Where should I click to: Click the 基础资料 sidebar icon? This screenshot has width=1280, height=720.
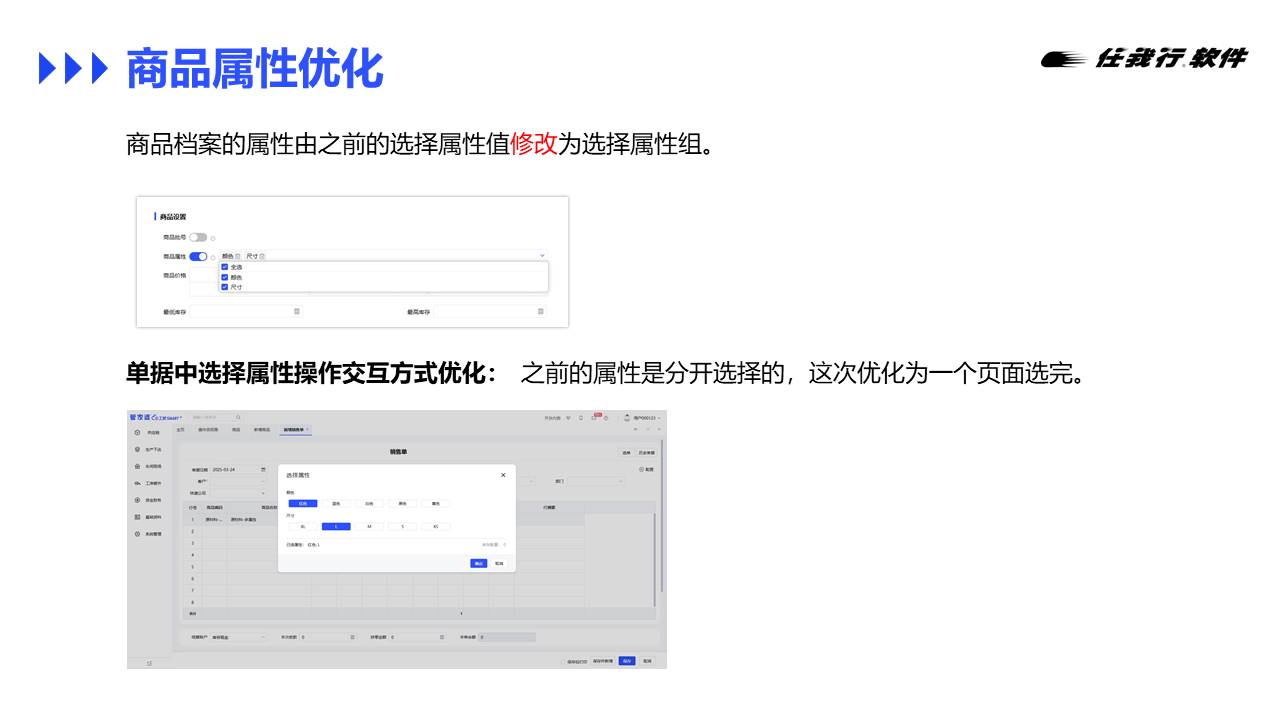[x=137, y=517]
